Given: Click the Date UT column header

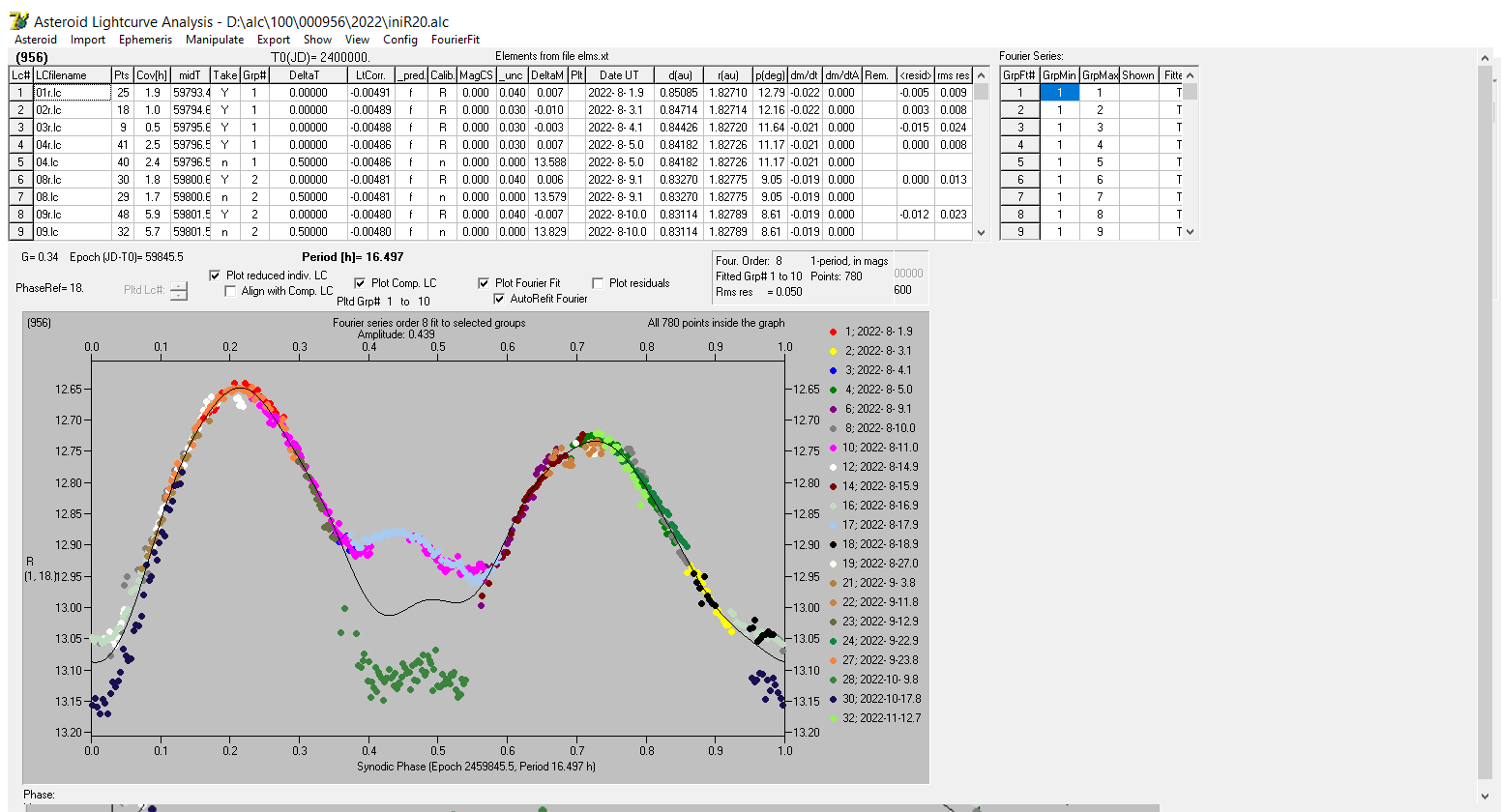Looking at the screenshot, I should (619, 75).
